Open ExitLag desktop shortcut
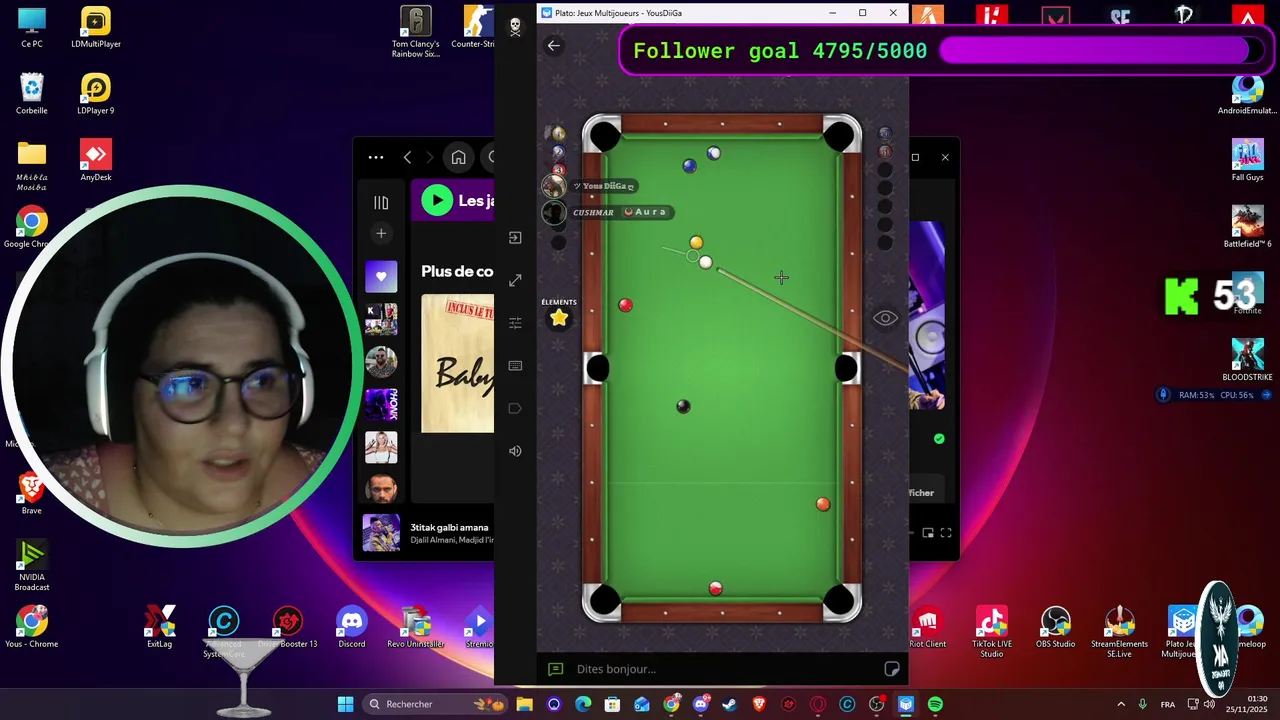Image resolution: width=1280 pixels, height=720 pixels. pyautogui.click(x=160, y=628)
